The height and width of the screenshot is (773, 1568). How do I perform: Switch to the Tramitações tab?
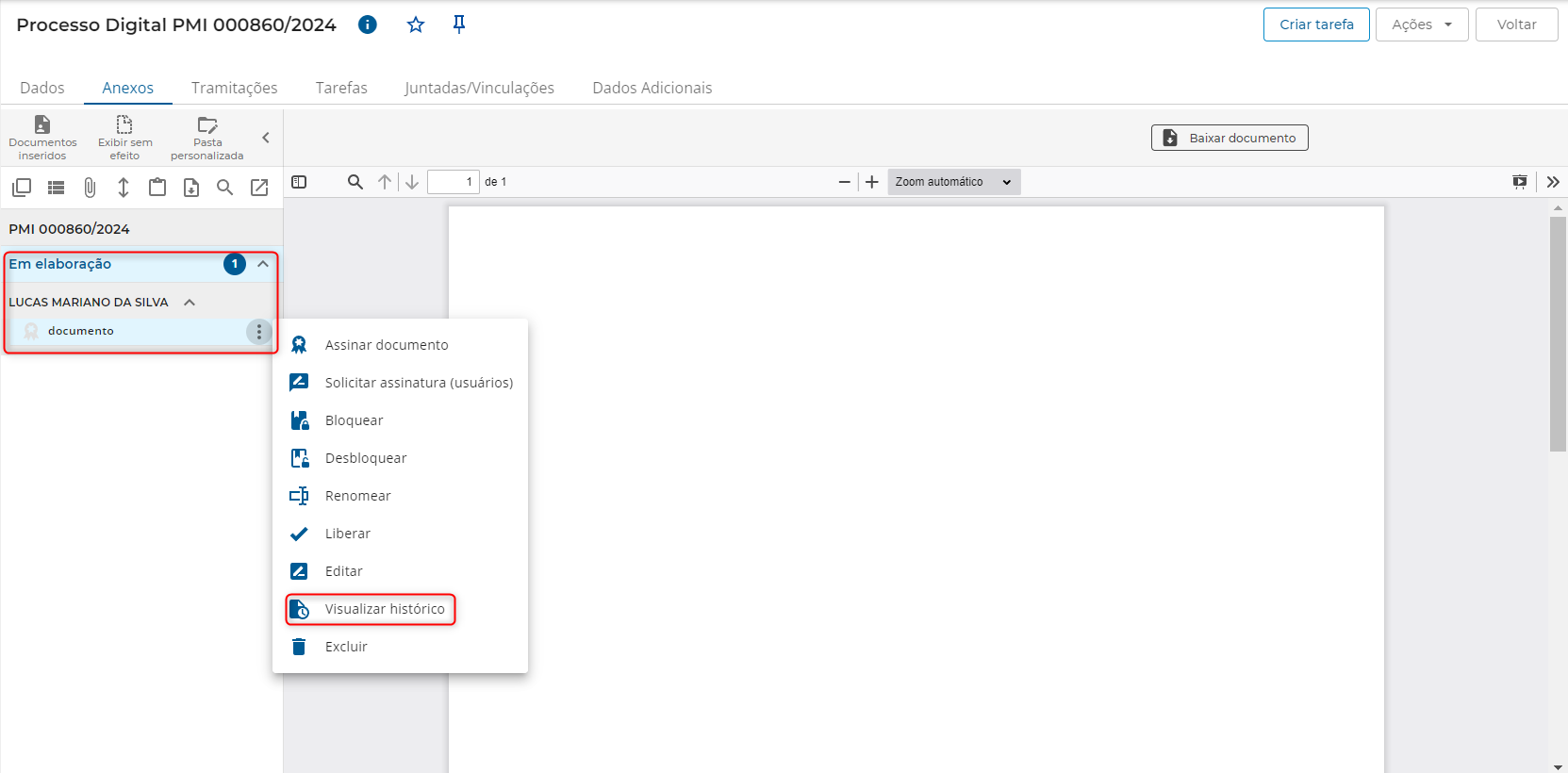tap(234, 88)
